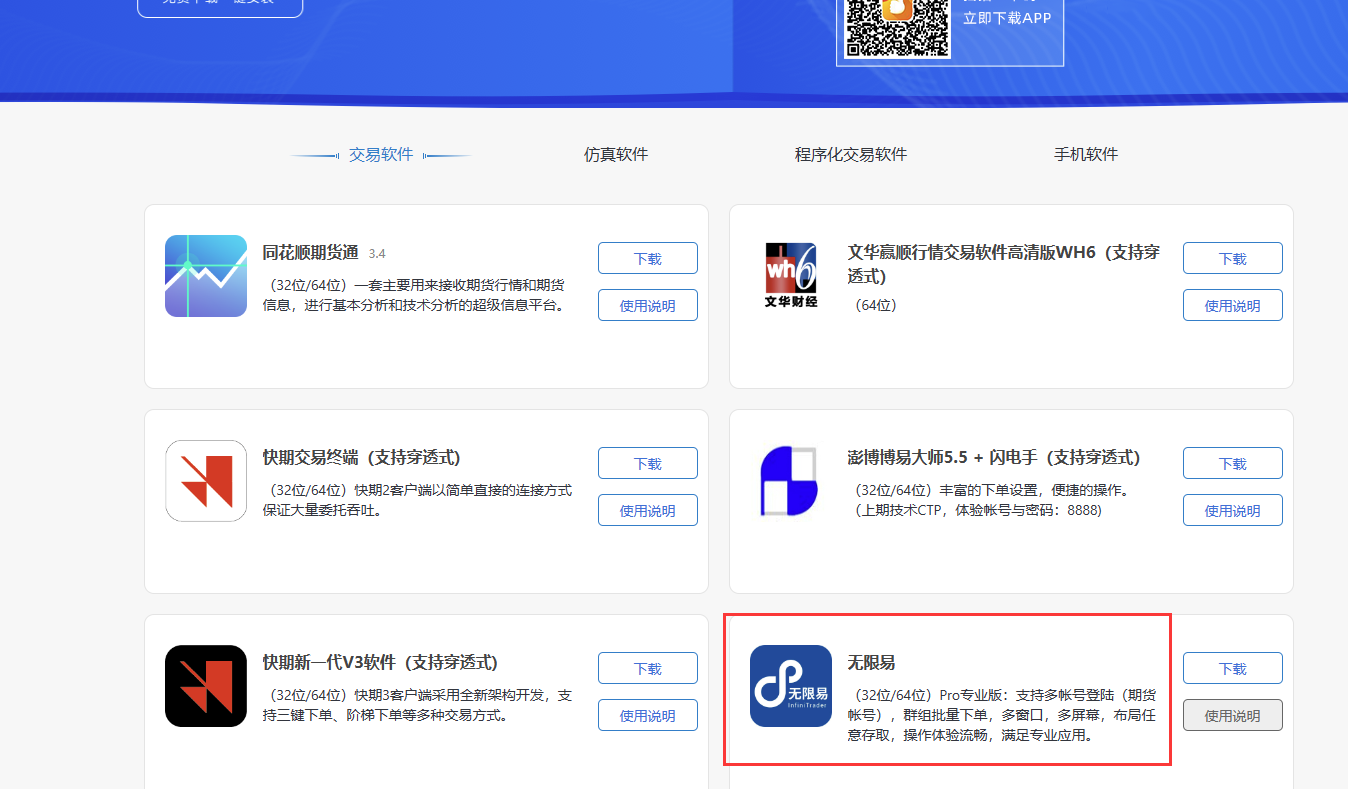The image size is (1348, 789).
Task: Click the （64位）text under WH6
Action: click(x=877, y=305)
